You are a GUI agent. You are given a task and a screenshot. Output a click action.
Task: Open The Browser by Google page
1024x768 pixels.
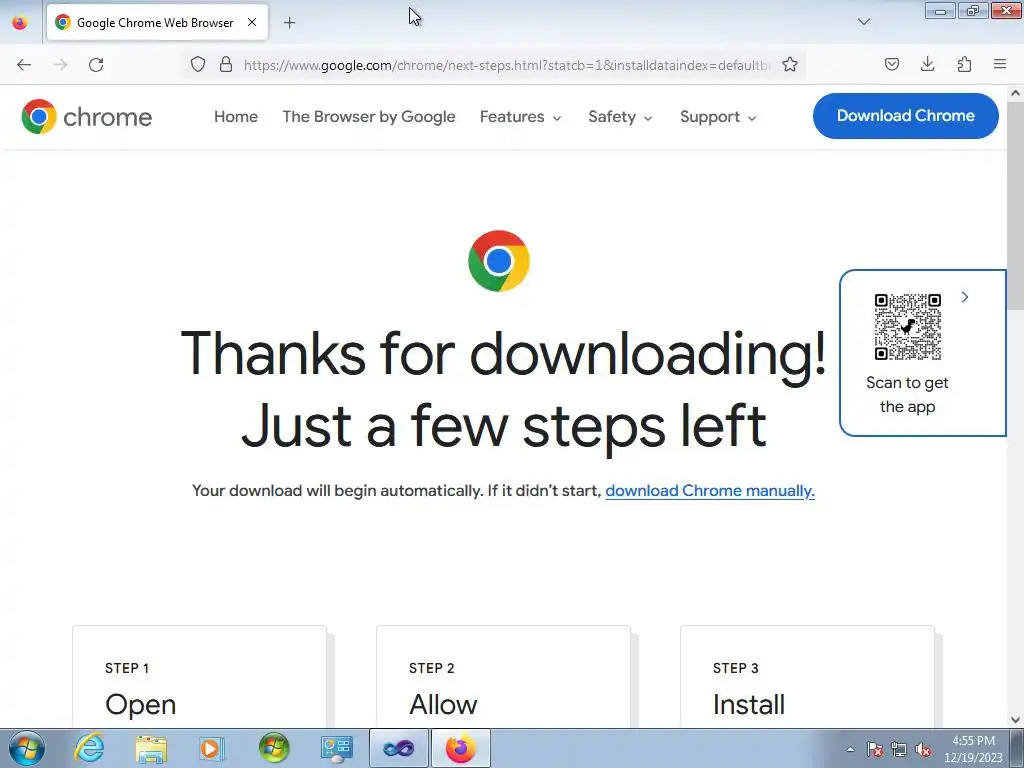coord(369,116)
